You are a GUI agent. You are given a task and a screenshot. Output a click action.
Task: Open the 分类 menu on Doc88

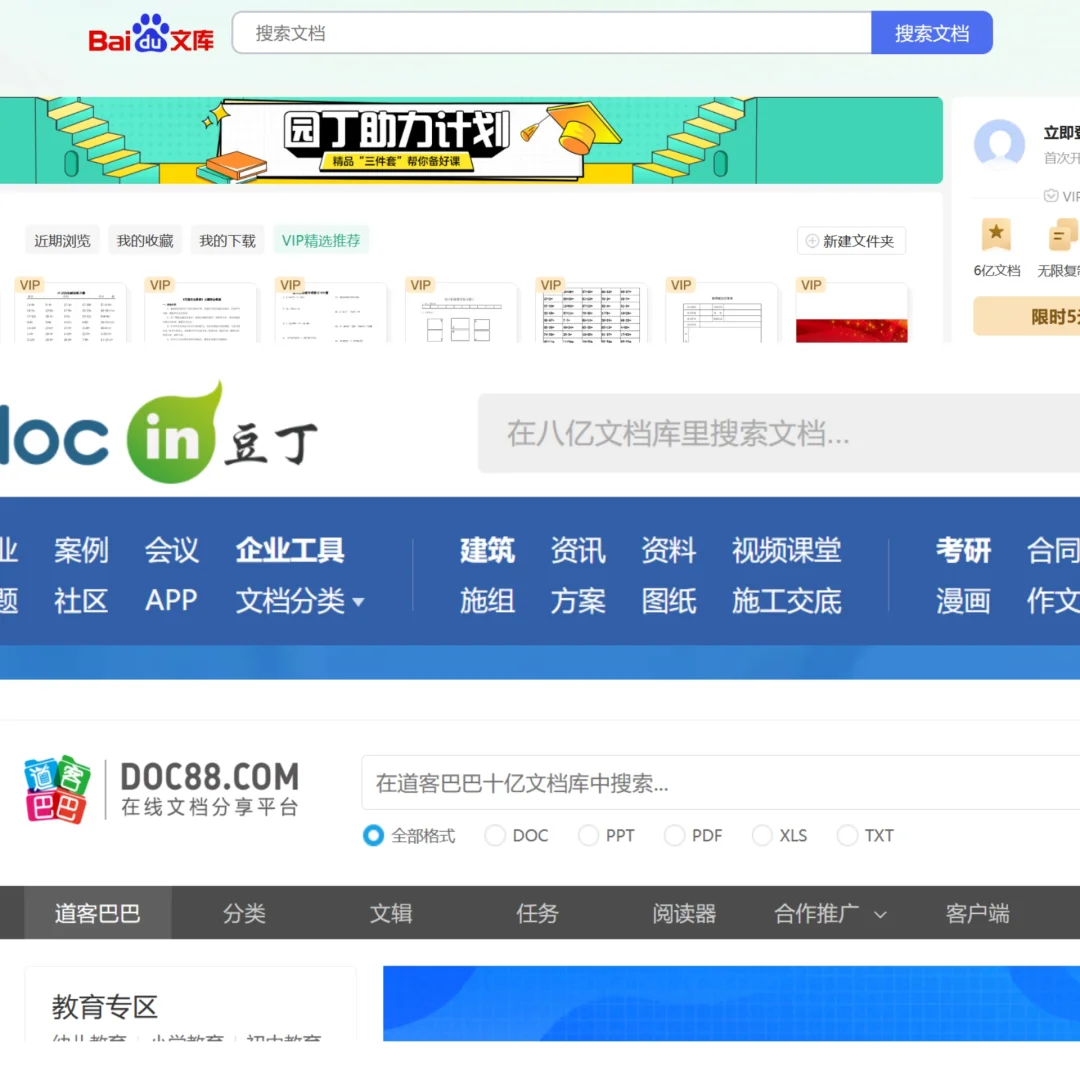(x=244, y=912)
